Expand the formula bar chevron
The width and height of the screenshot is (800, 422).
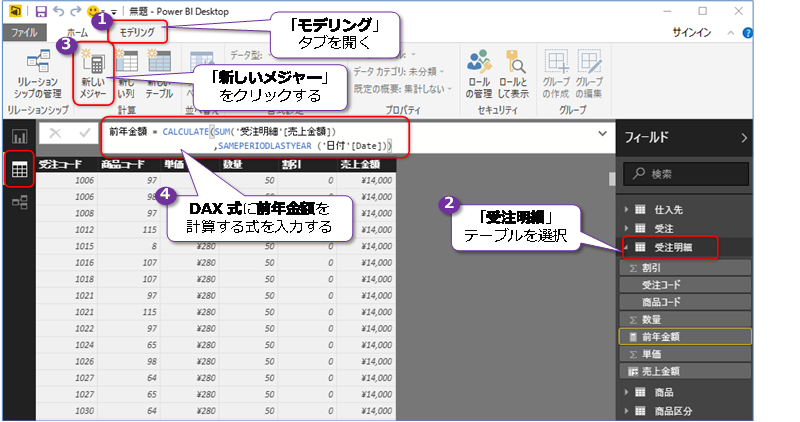click(603, 134)
